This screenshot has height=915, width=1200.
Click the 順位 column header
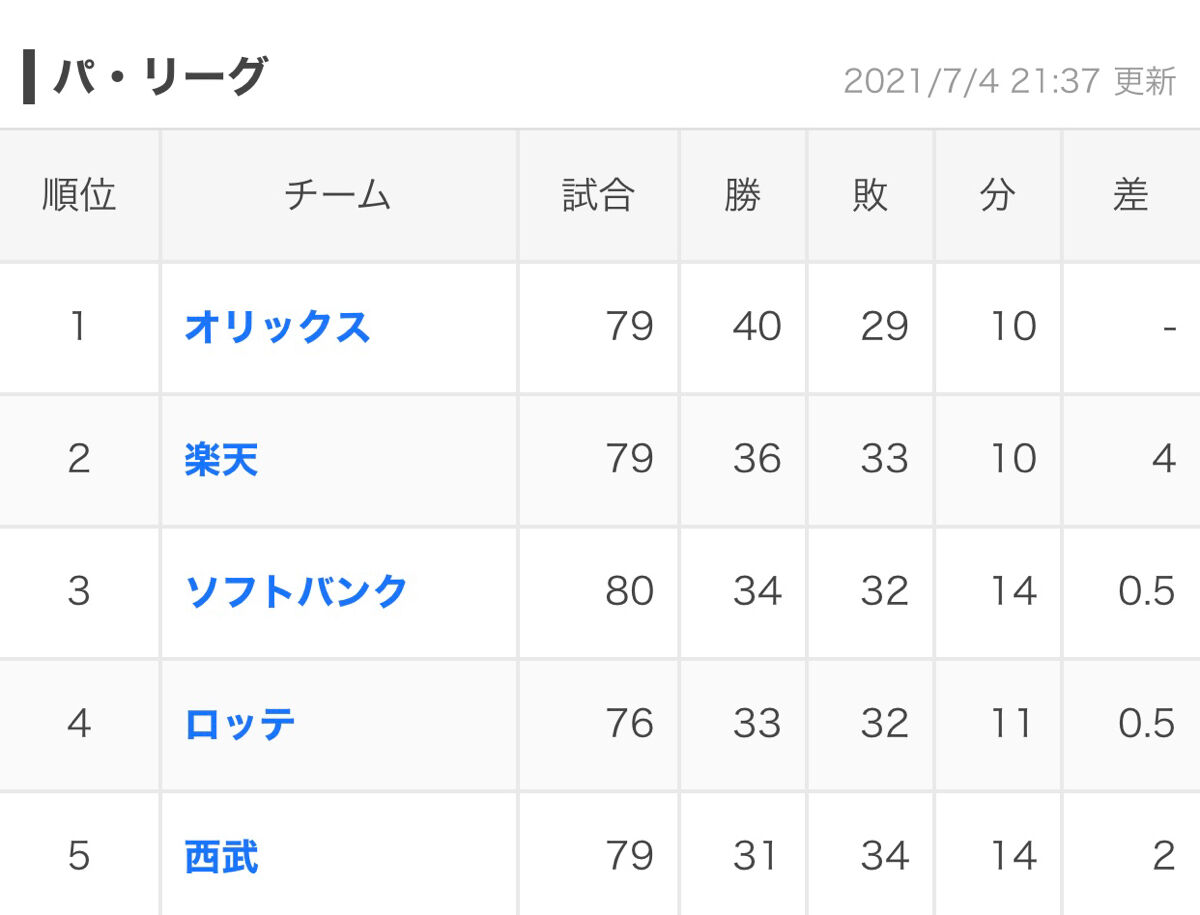(x=79, y=195)
